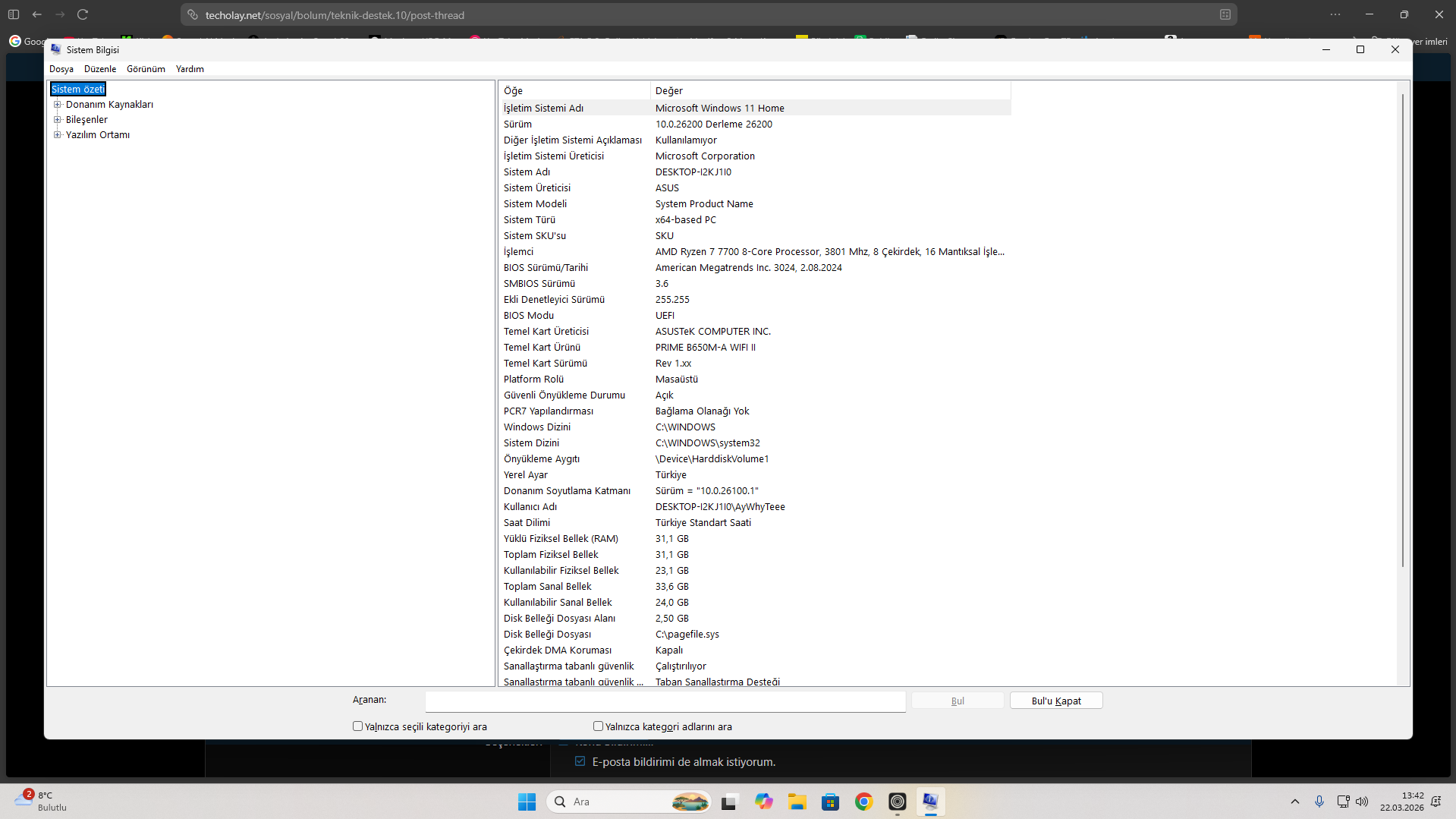The image size is (1456, 819).
Task: Close the Sistem Bilgisi window
Action: [x=1395, y=49]
